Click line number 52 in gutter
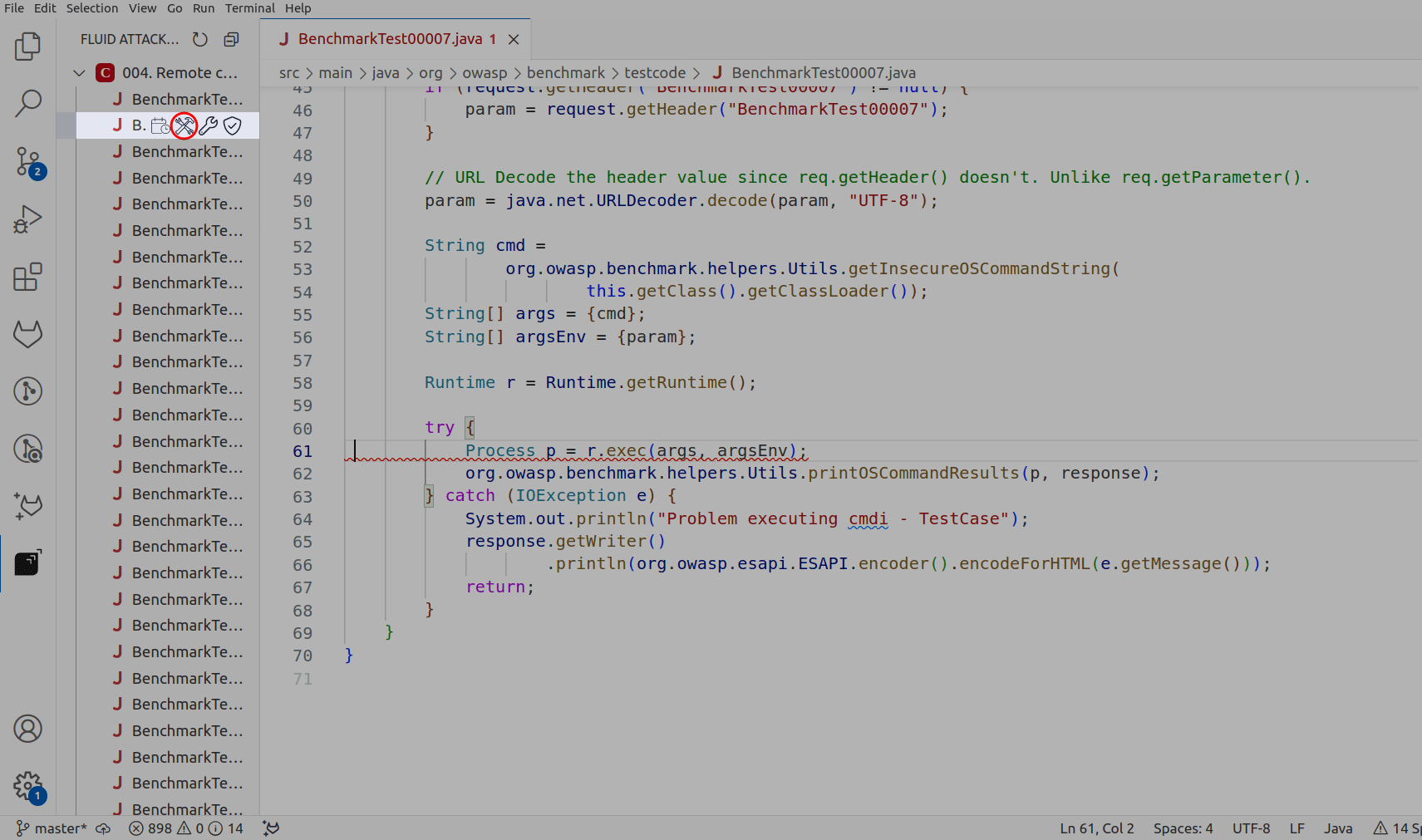 click(303, 247)
